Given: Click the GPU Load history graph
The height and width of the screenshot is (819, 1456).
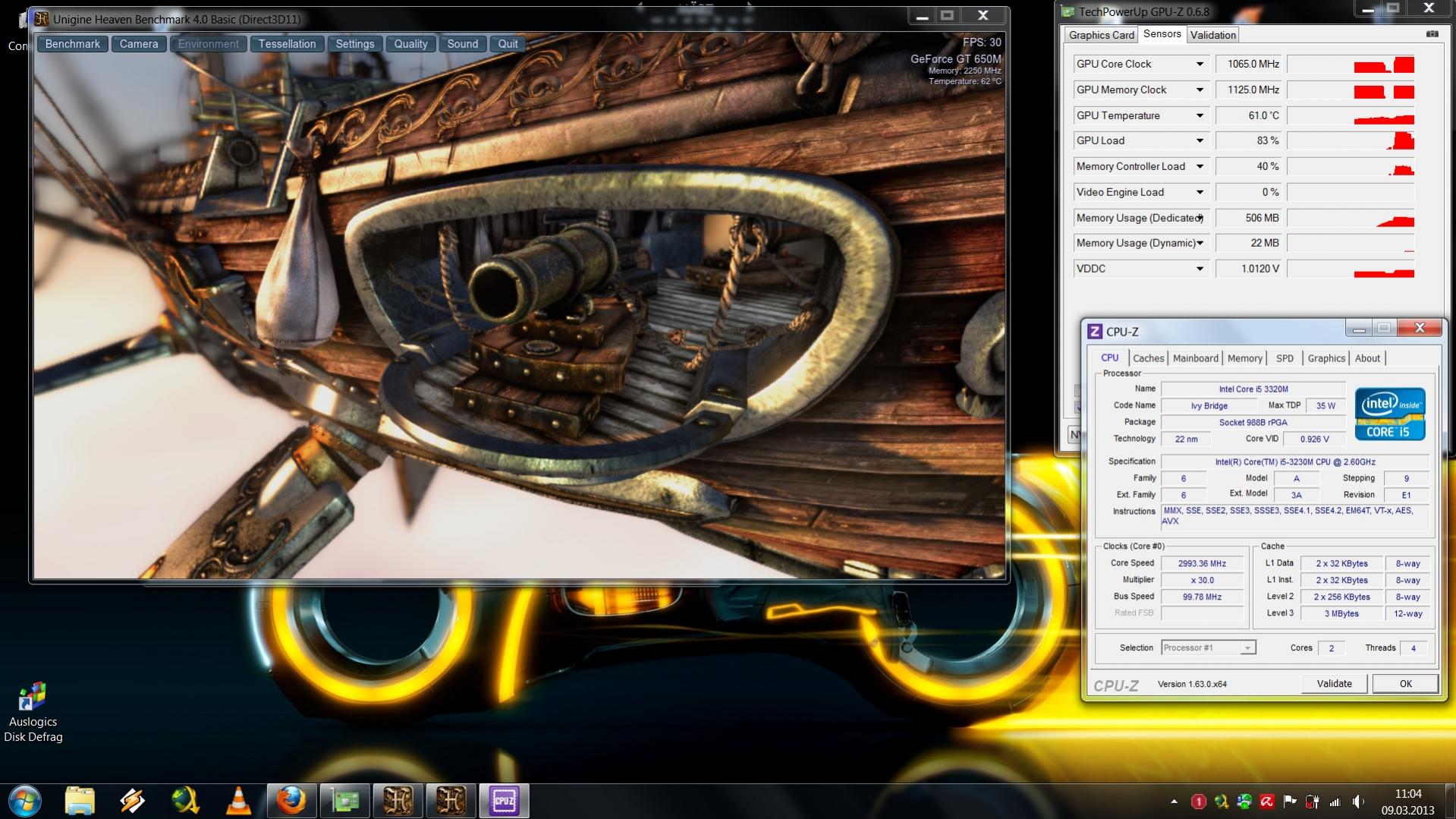Looking at the screenshot, I should pyautogui.click(x=1351, y=141).
